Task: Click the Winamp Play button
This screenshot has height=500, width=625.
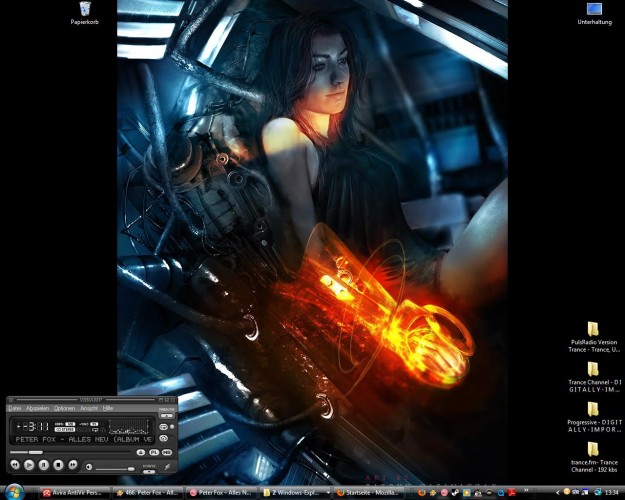Action: 29,465
